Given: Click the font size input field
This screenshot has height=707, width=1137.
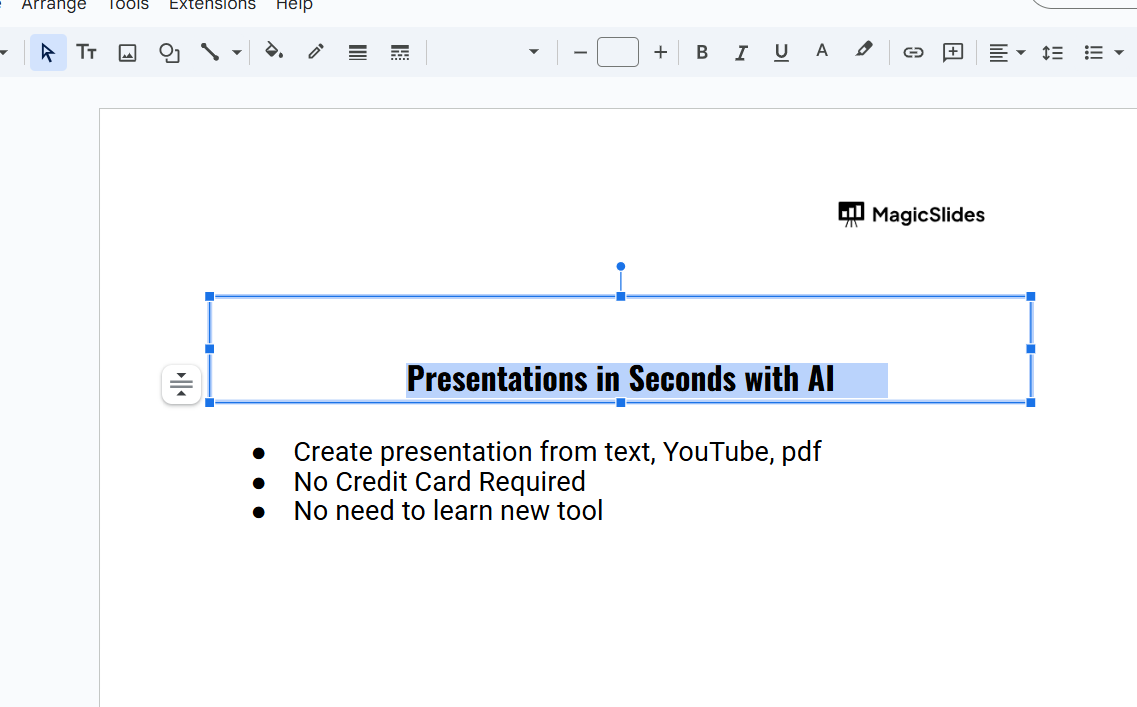Looking at the screenshot, I should pos(618,53).
